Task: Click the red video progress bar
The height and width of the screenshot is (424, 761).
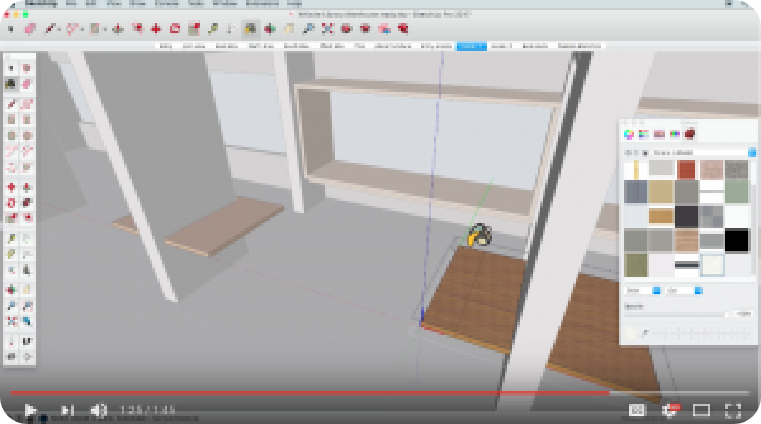Action: point(310,393)
